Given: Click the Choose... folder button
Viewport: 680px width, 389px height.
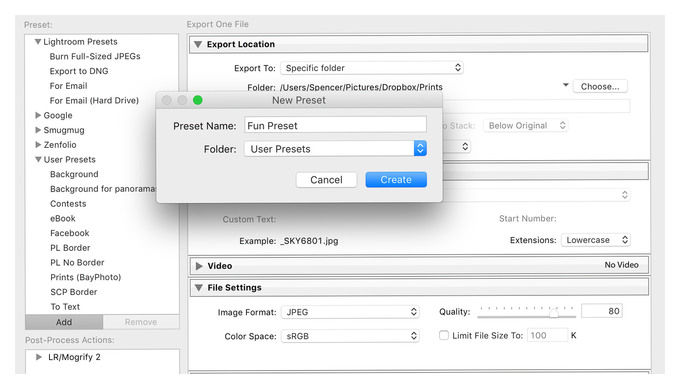Looking at the screenshot, I should [600, 86].
